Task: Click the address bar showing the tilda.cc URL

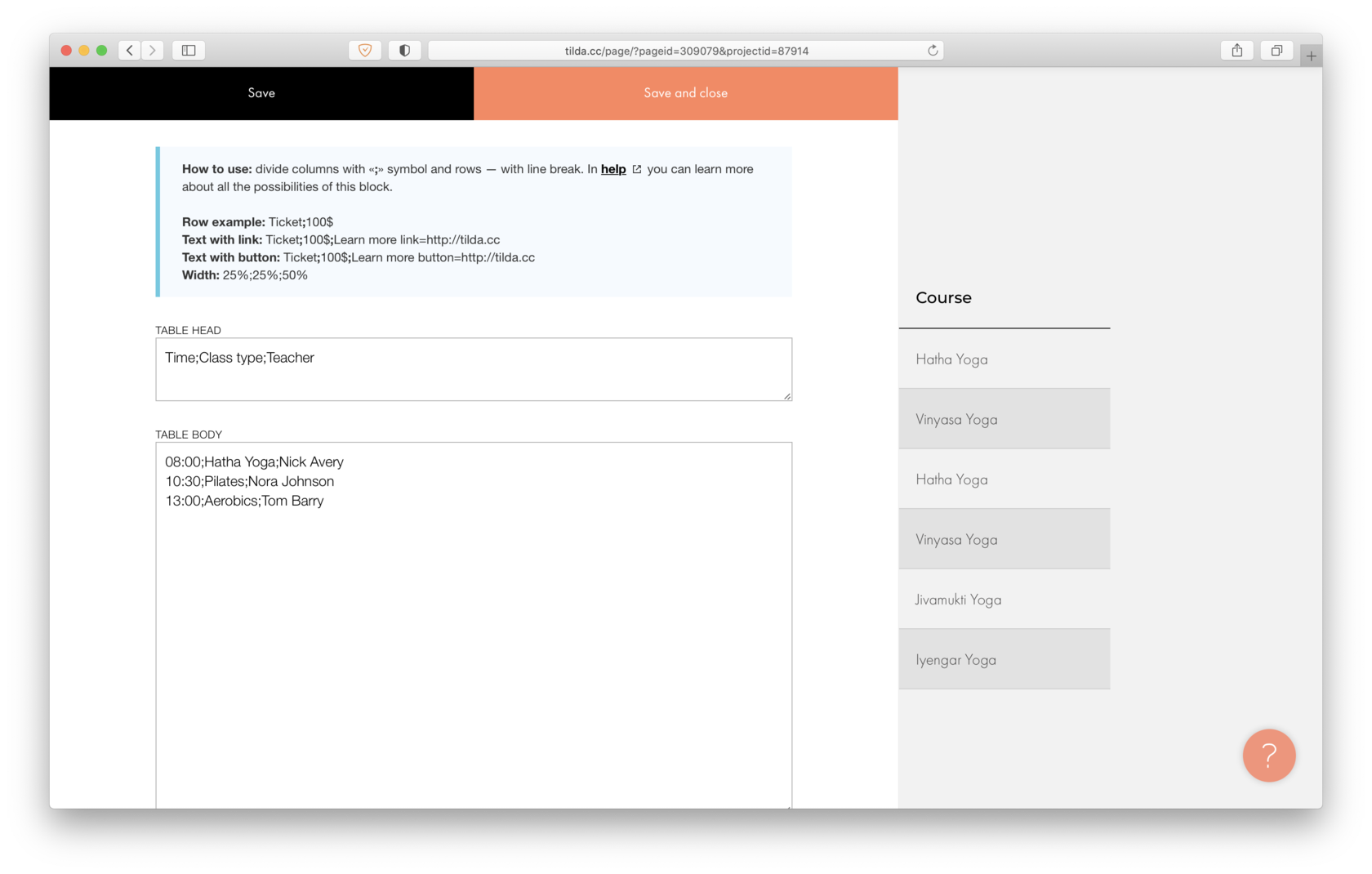Action: [686, 51]
